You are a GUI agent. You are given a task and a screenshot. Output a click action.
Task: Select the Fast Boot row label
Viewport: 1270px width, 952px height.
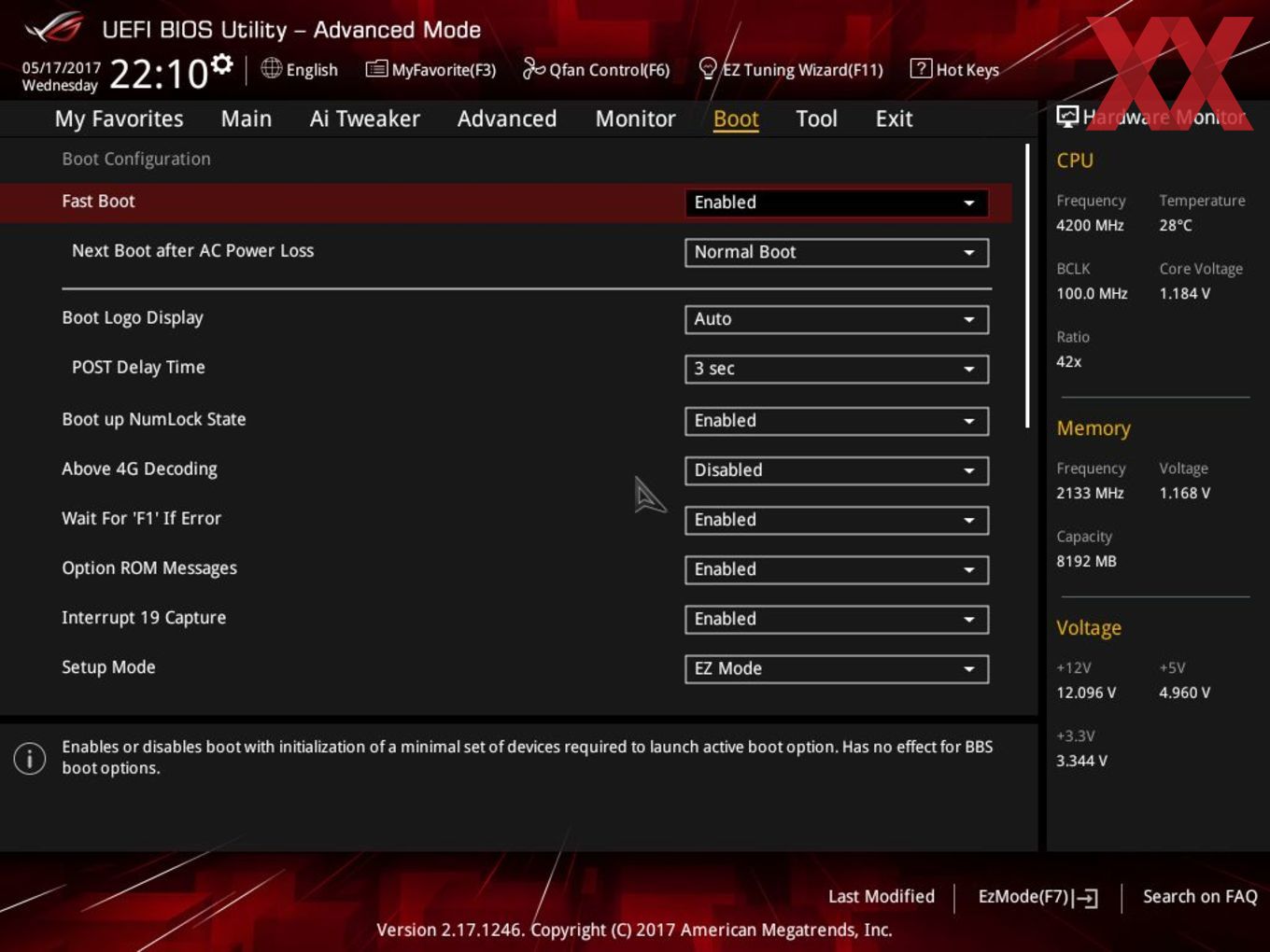(x=98, y=201)
